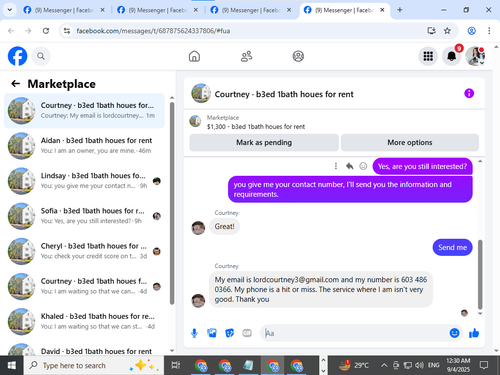Send a thumbs-up like
This screenshot has width=500, height=375.
pyautogui.click(x=474, y=333)
